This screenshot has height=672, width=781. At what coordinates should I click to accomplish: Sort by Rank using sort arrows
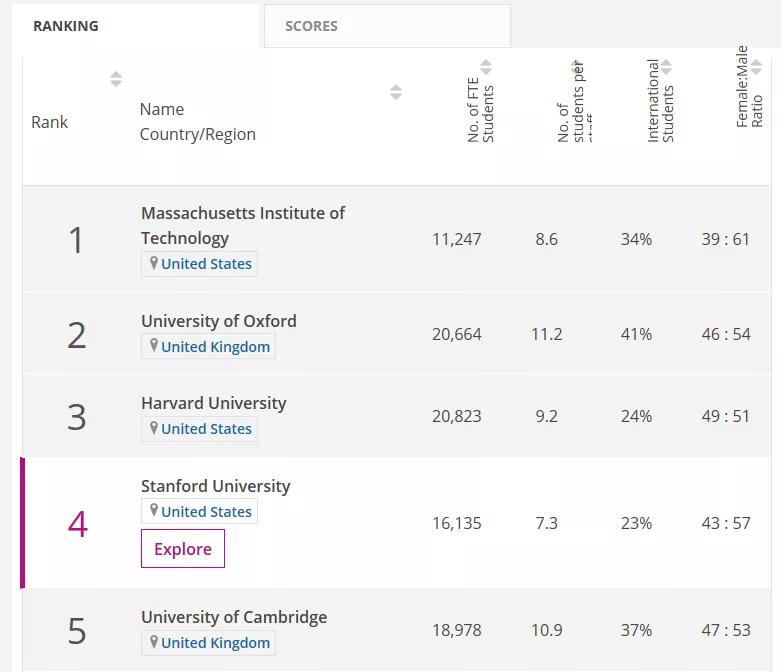pos(116,79)
